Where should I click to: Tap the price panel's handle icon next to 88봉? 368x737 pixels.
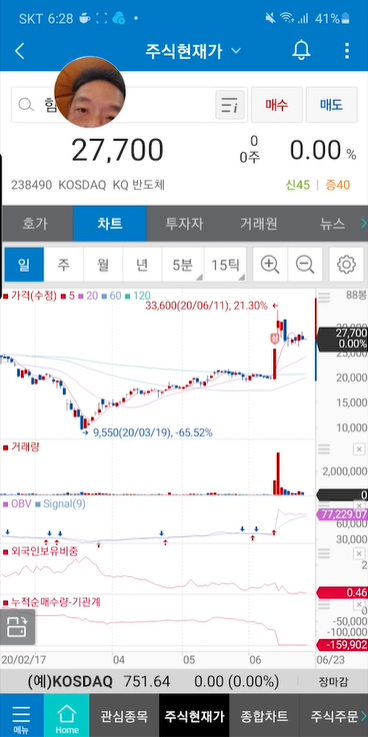point(324,297)
